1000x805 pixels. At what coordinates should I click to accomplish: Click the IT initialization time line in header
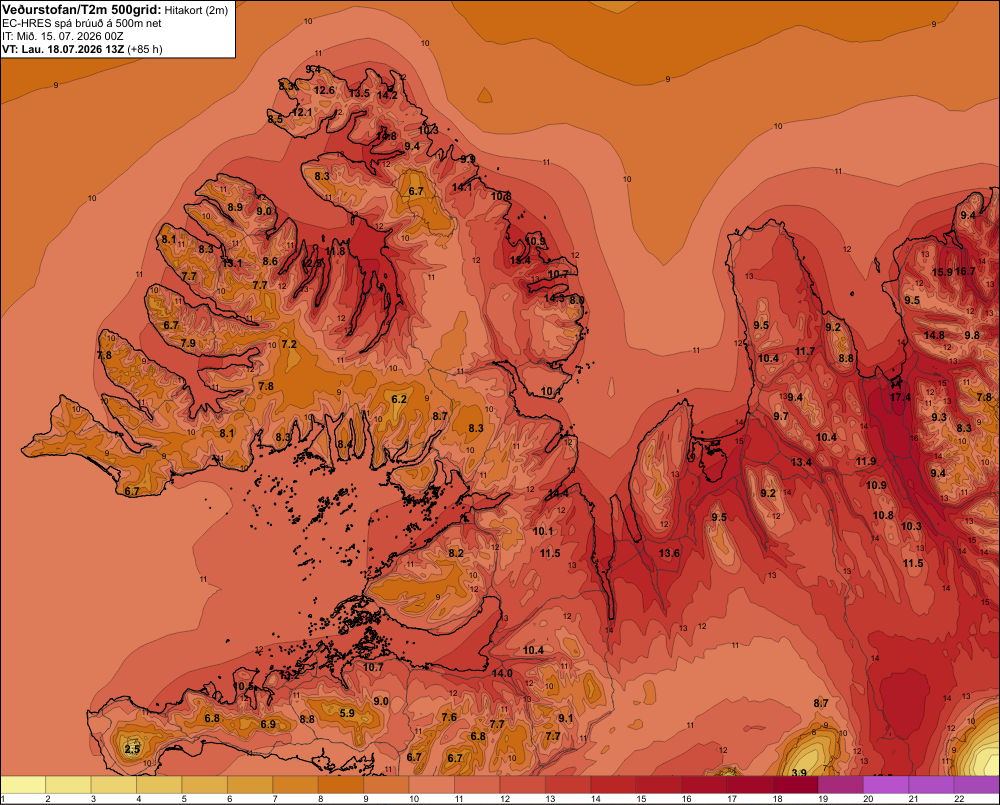pyautogui.click(x=62, y=36)
